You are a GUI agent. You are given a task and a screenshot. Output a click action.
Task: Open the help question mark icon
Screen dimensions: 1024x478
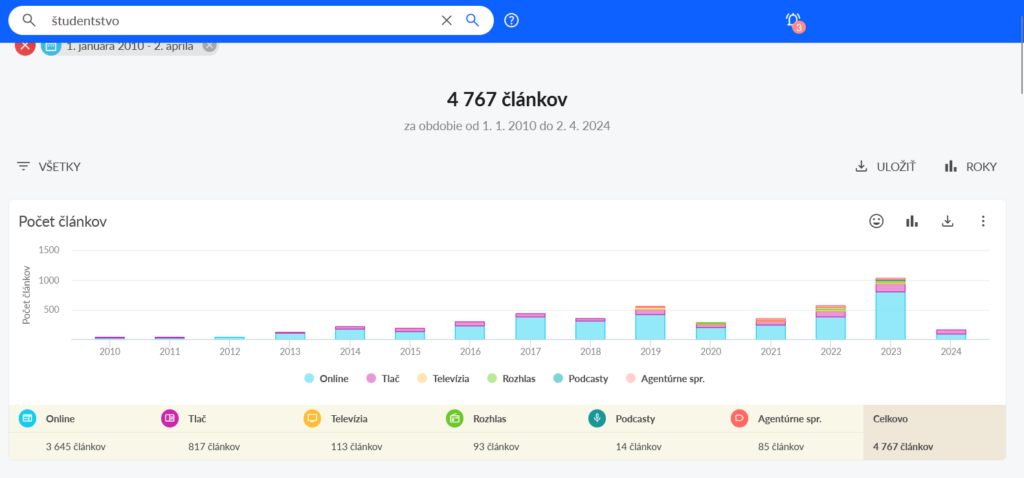click(512, 20)
